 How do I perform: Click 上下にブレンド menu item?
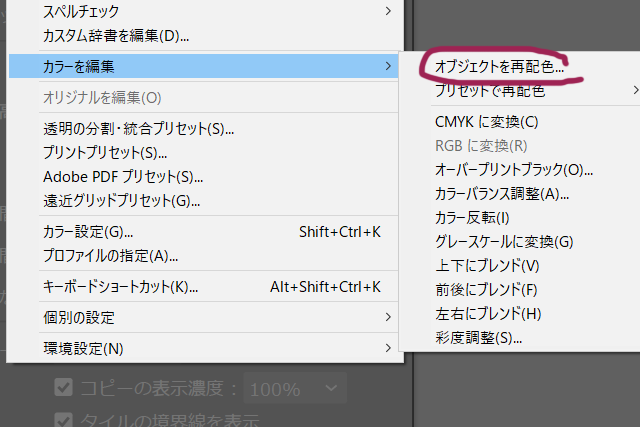487,266
